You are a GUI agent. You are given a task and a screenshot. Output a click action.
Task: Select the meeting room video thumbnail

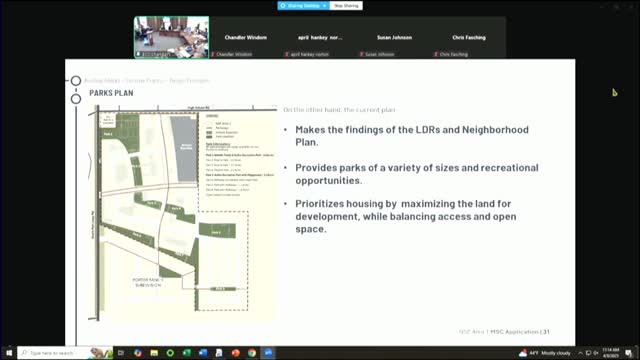pos(171,37)
